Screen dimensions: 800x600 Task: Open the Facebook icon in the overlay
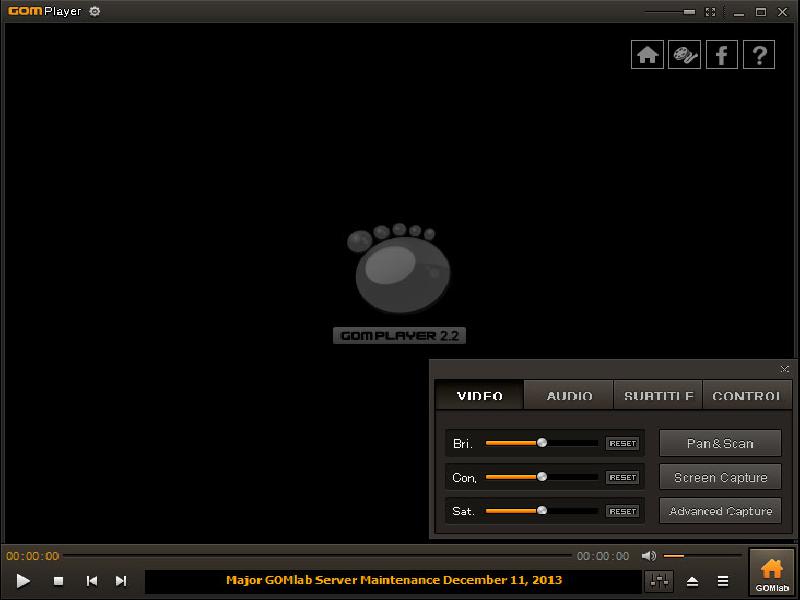click(721, 55)
